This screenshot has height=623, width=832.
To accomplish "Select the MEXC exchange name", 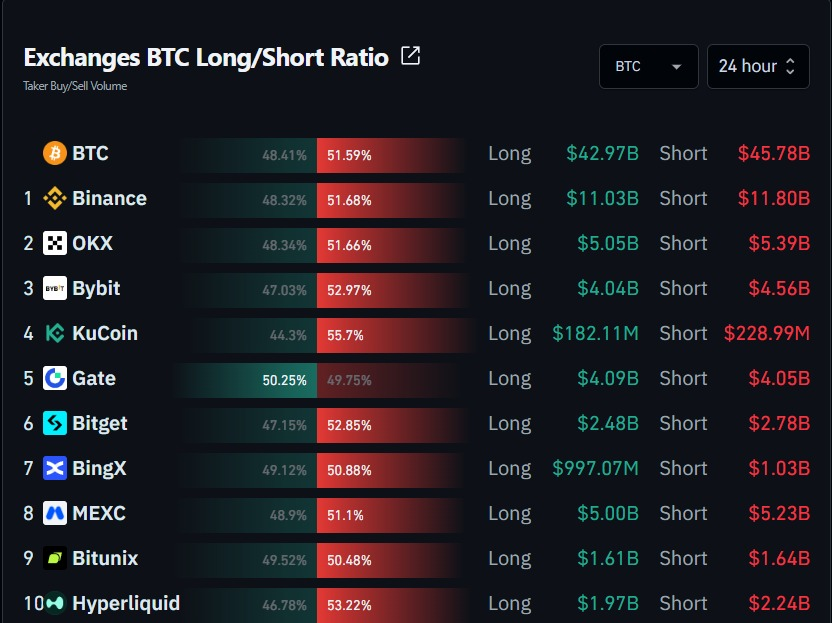I will point(99,513).
